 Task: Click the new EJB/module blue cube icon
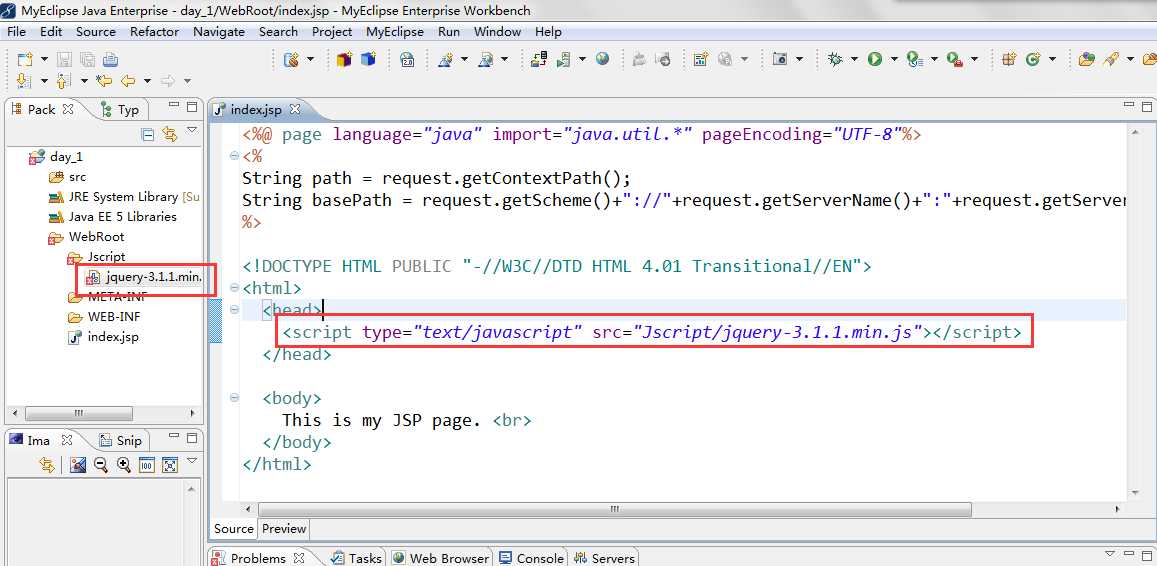pos(368,59)
